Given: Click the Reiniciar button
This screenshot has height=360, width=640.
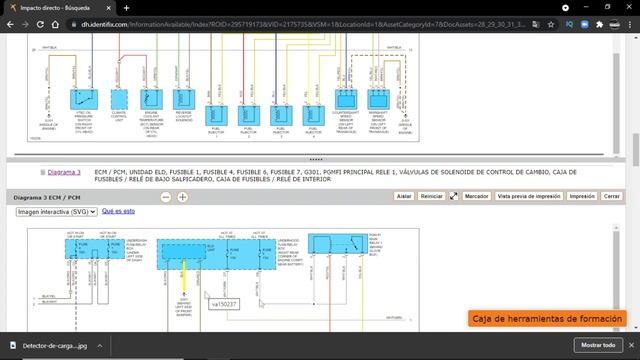Looking at the screenshot, I should [431, 196].
